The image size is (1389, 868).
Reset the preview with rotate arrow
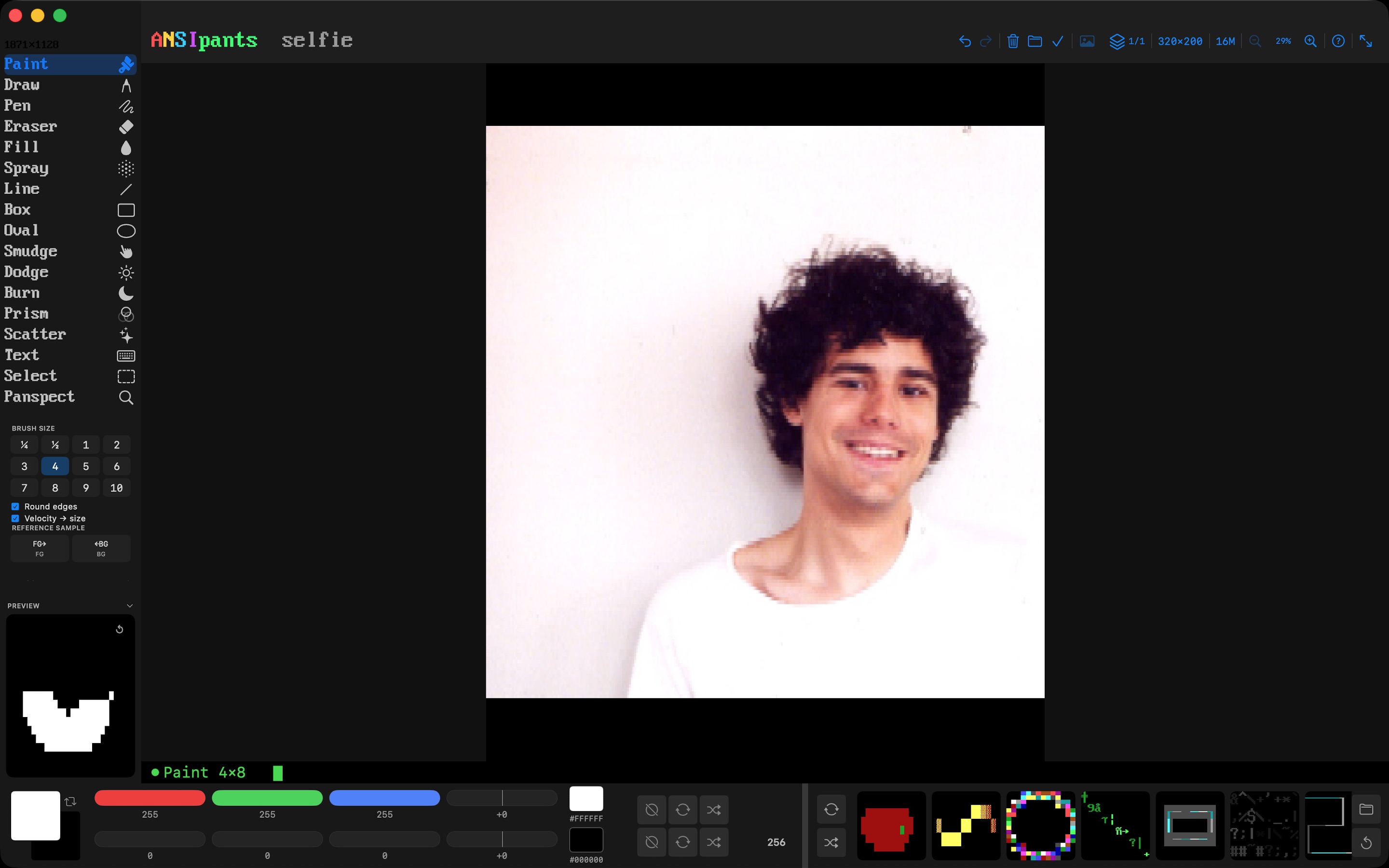pyautogui.click(x=120, y=629)
